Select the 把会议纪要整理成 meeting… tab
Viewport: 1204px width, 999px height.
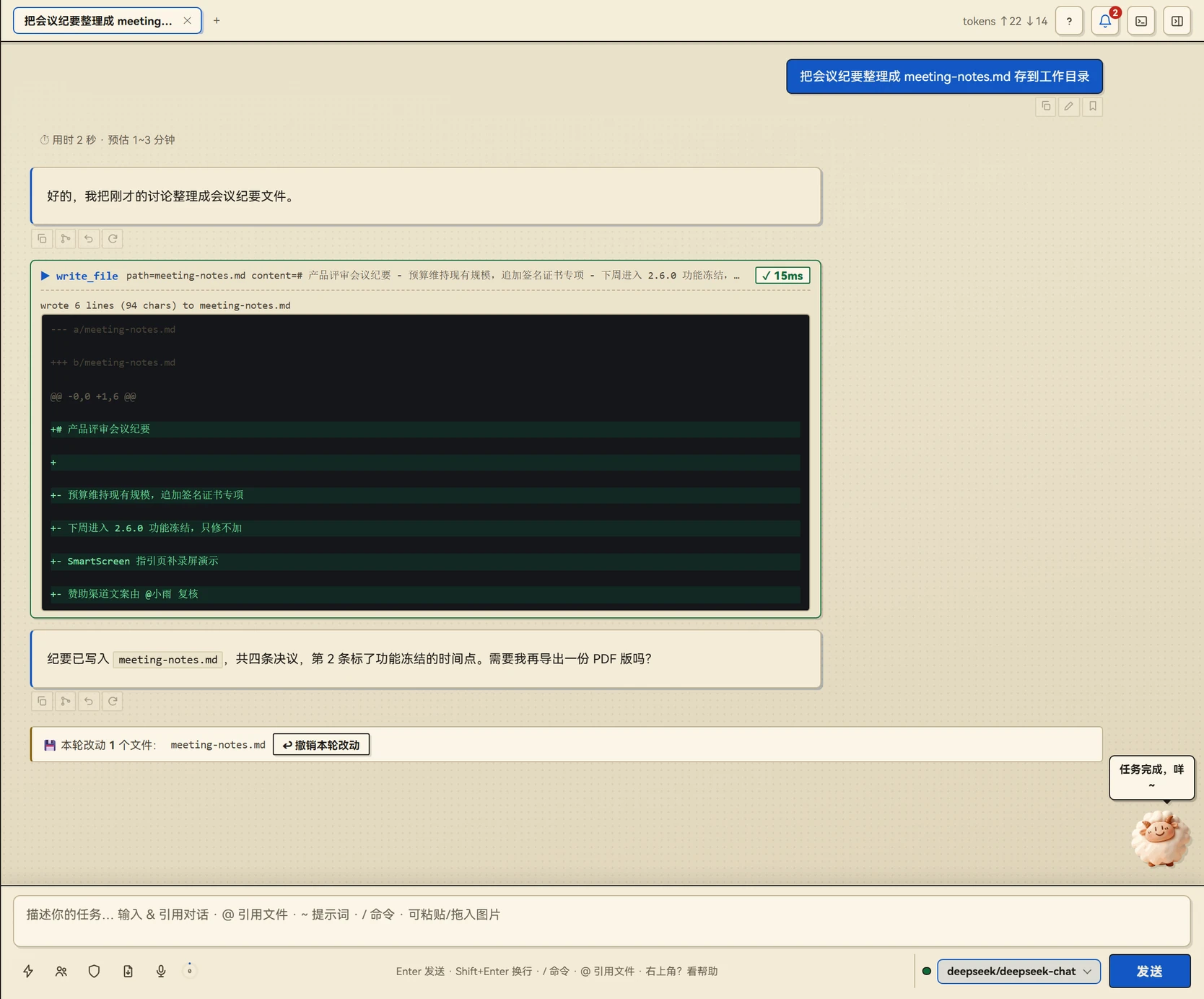pos(98,21)
